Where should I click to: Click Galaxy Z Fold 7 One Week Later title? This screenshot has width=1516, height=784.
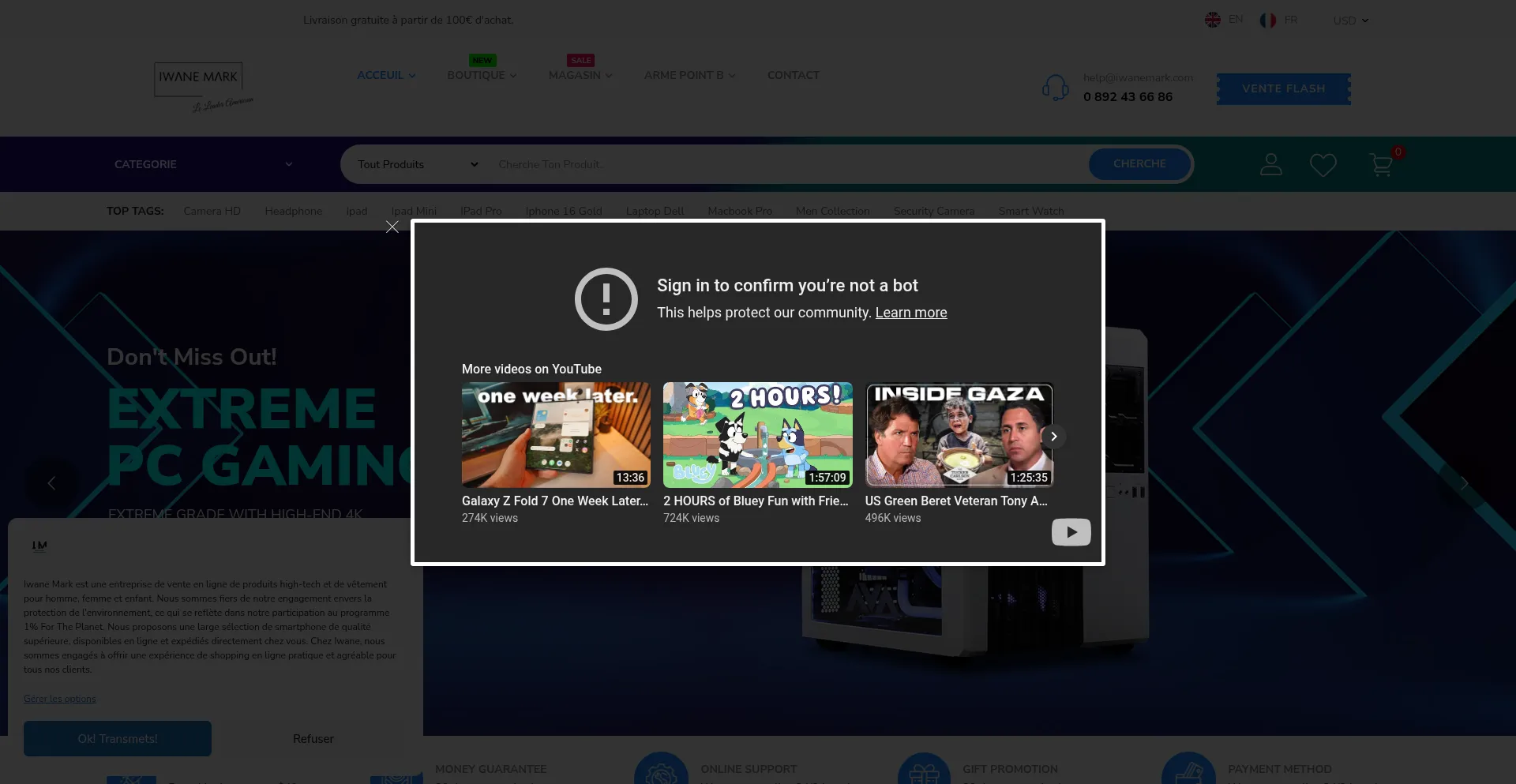pyautogui.click(x=555, y=501)
